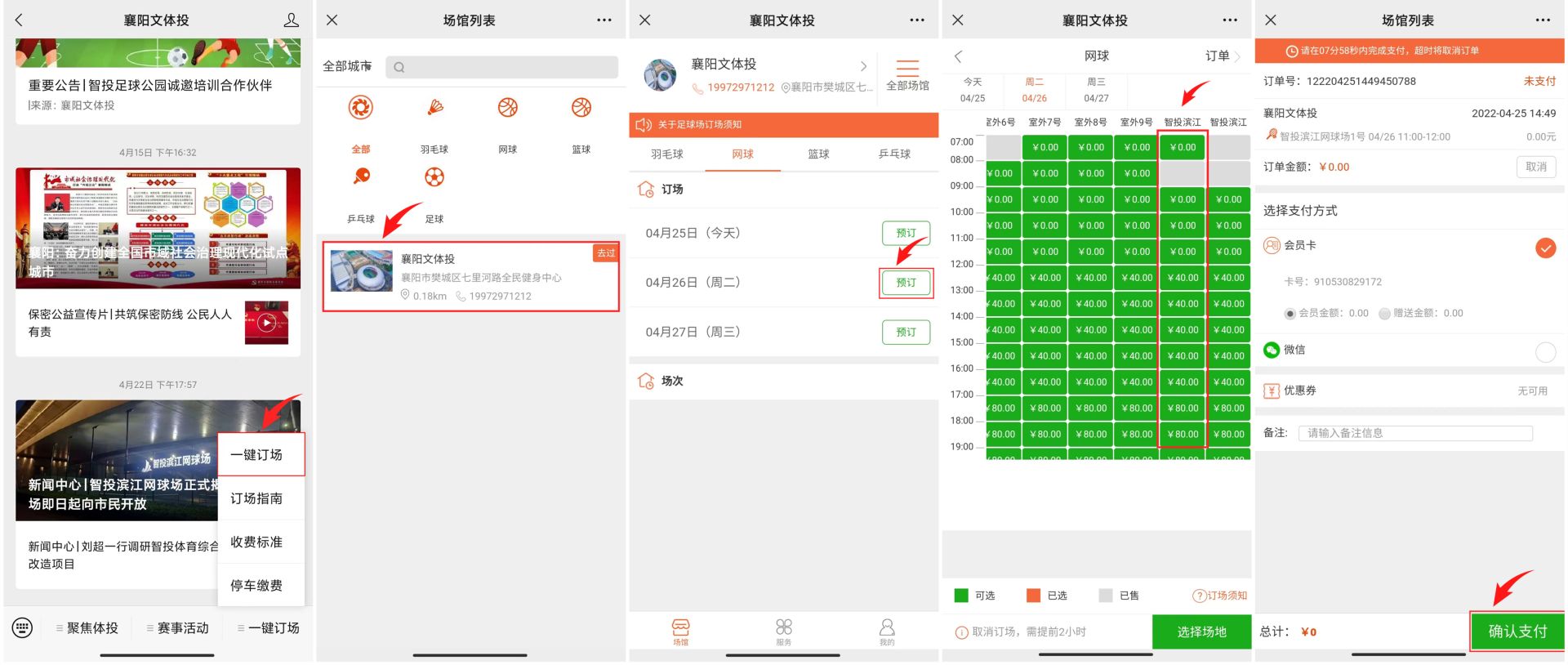
Task: Choose the table tennis paddle icon
Action: [x=361, y=177]
